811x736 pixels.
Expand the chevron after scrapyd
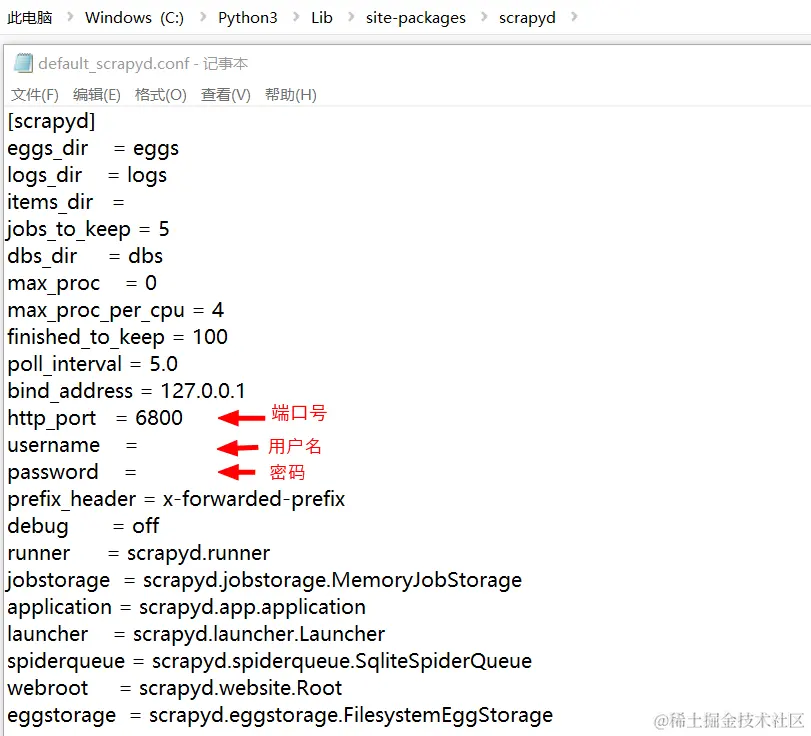tap(574, 17)
